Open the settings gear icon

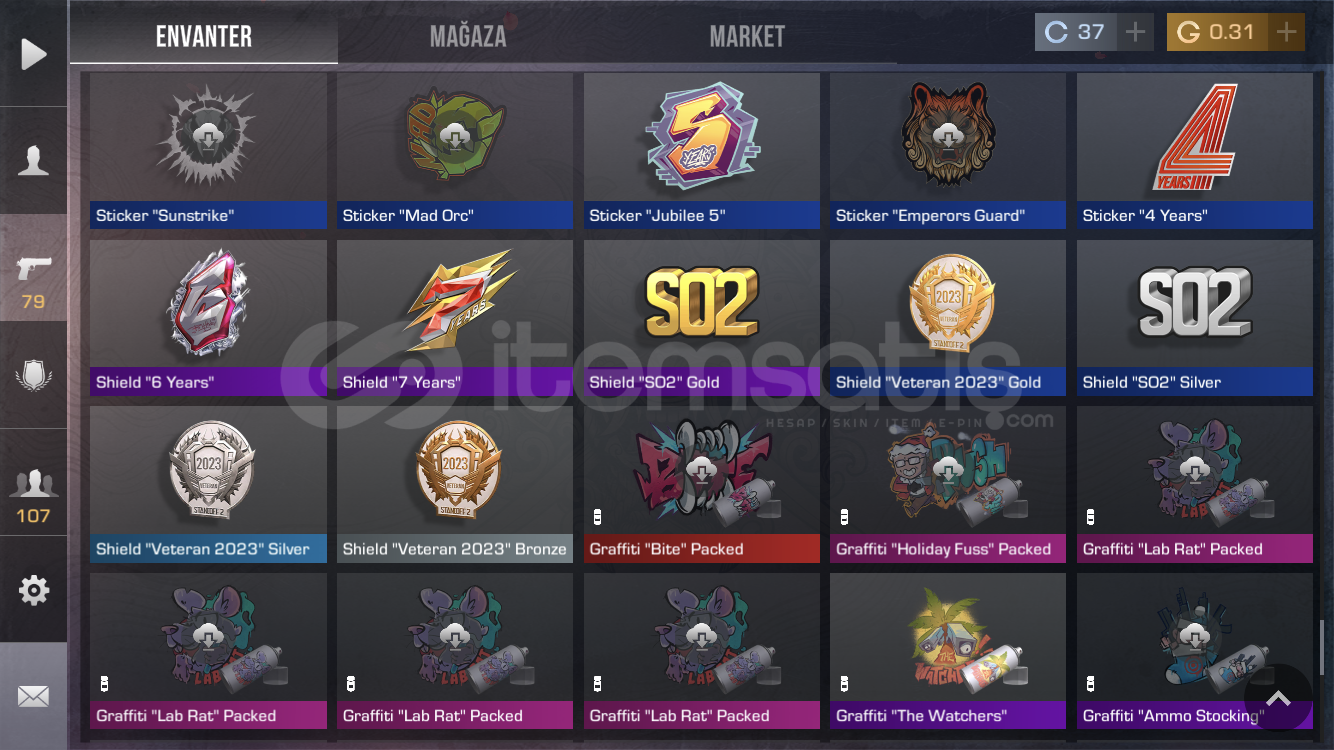[x=34, y=590]
